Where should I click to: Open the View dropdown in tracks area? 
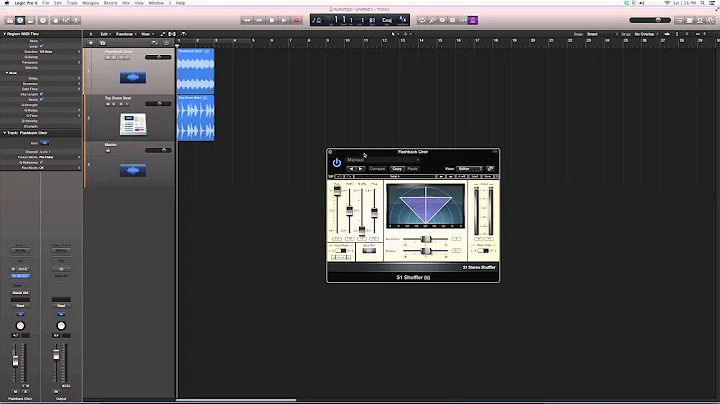coord(146,34)
